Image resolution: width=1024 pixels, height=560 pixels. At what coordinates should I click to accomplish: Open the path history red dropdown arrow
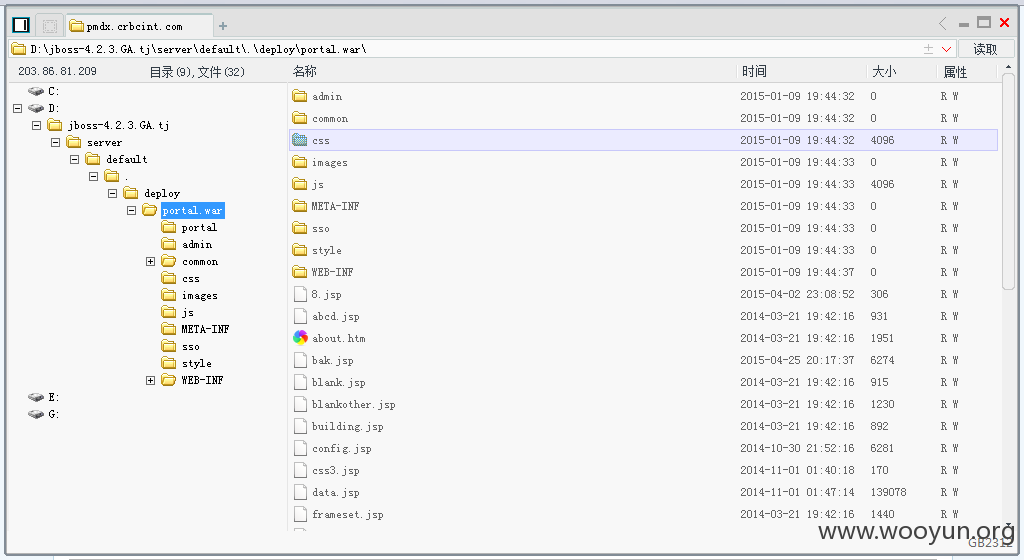coord(946,50)
